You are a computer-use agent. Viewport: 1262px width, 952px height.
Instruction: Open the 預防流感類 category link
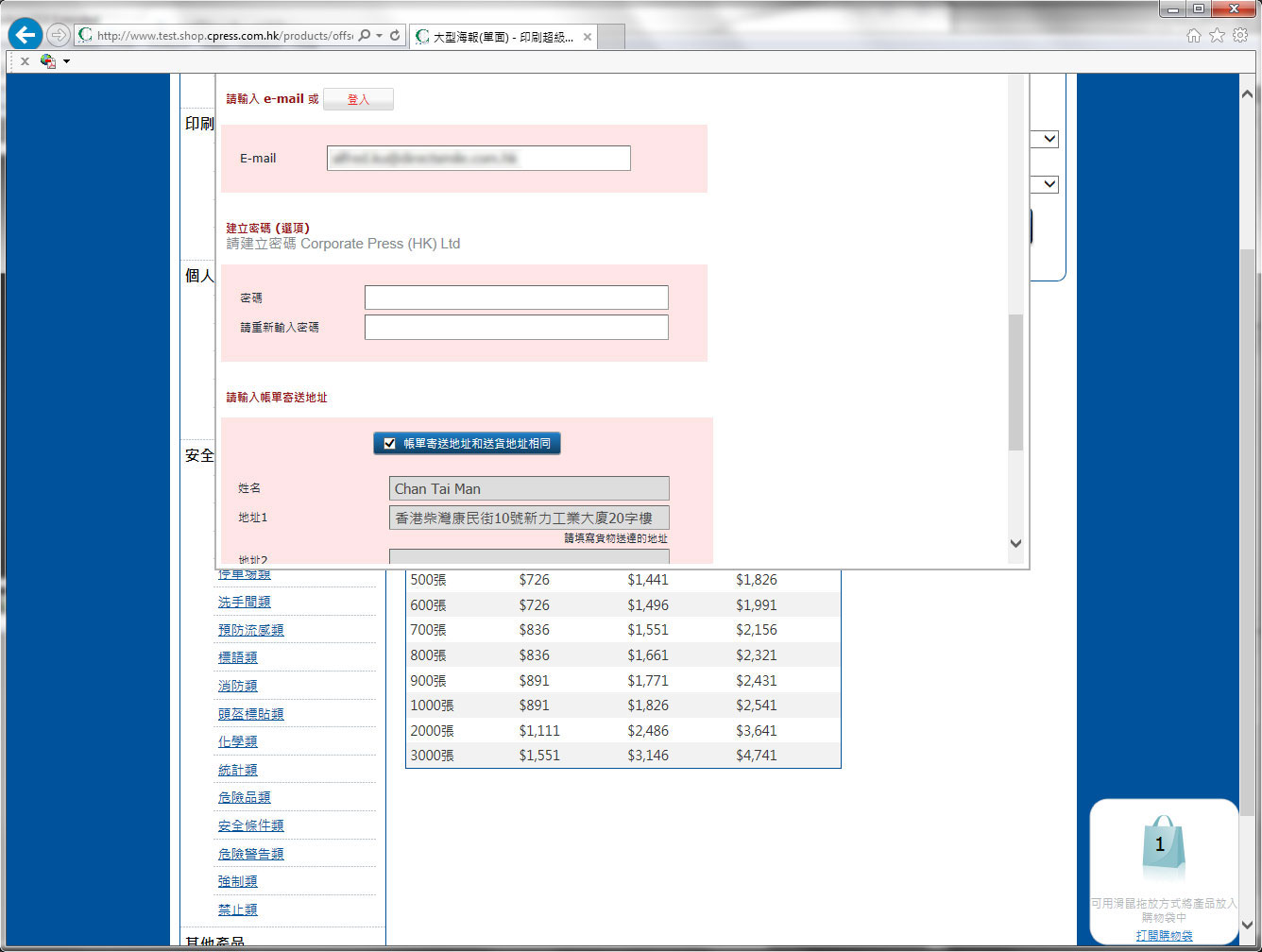coord(250,630)
